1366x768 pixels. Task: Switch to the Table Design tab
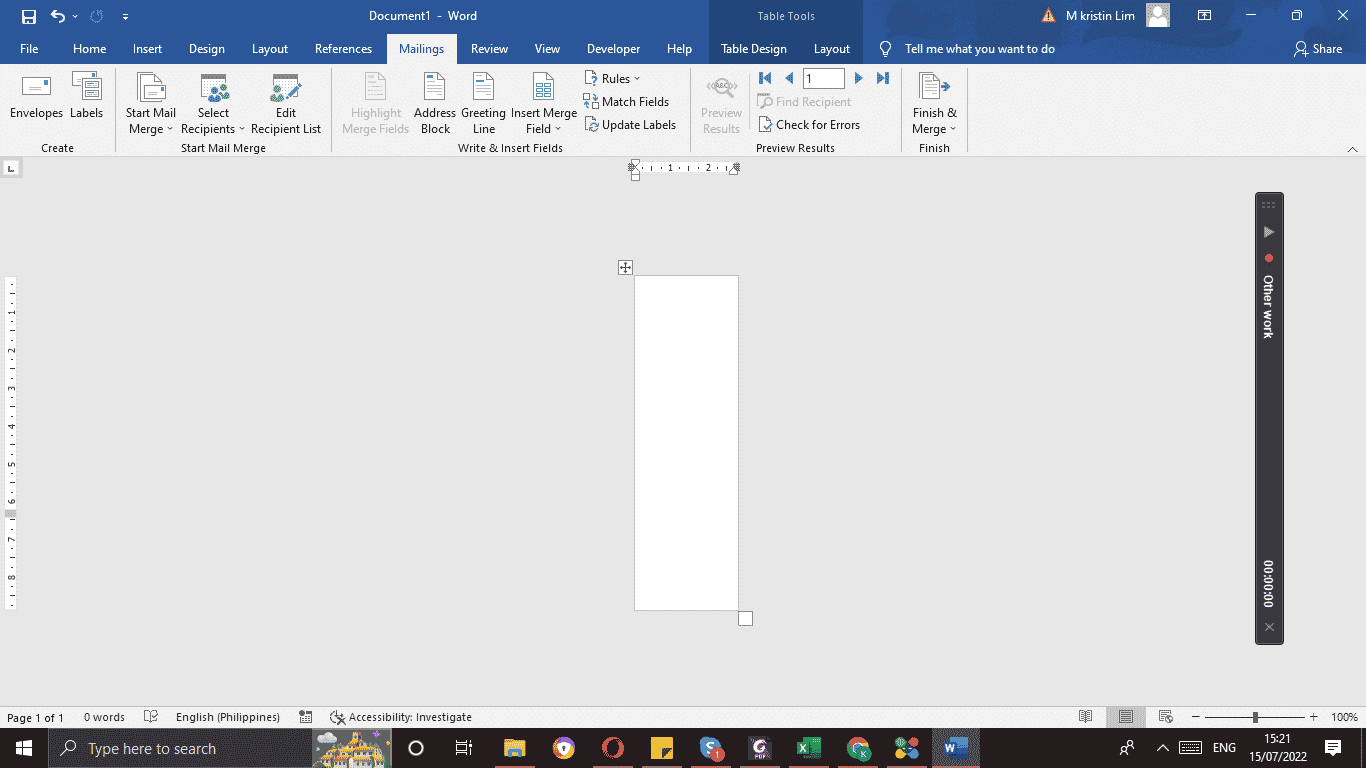pos(754,49)
